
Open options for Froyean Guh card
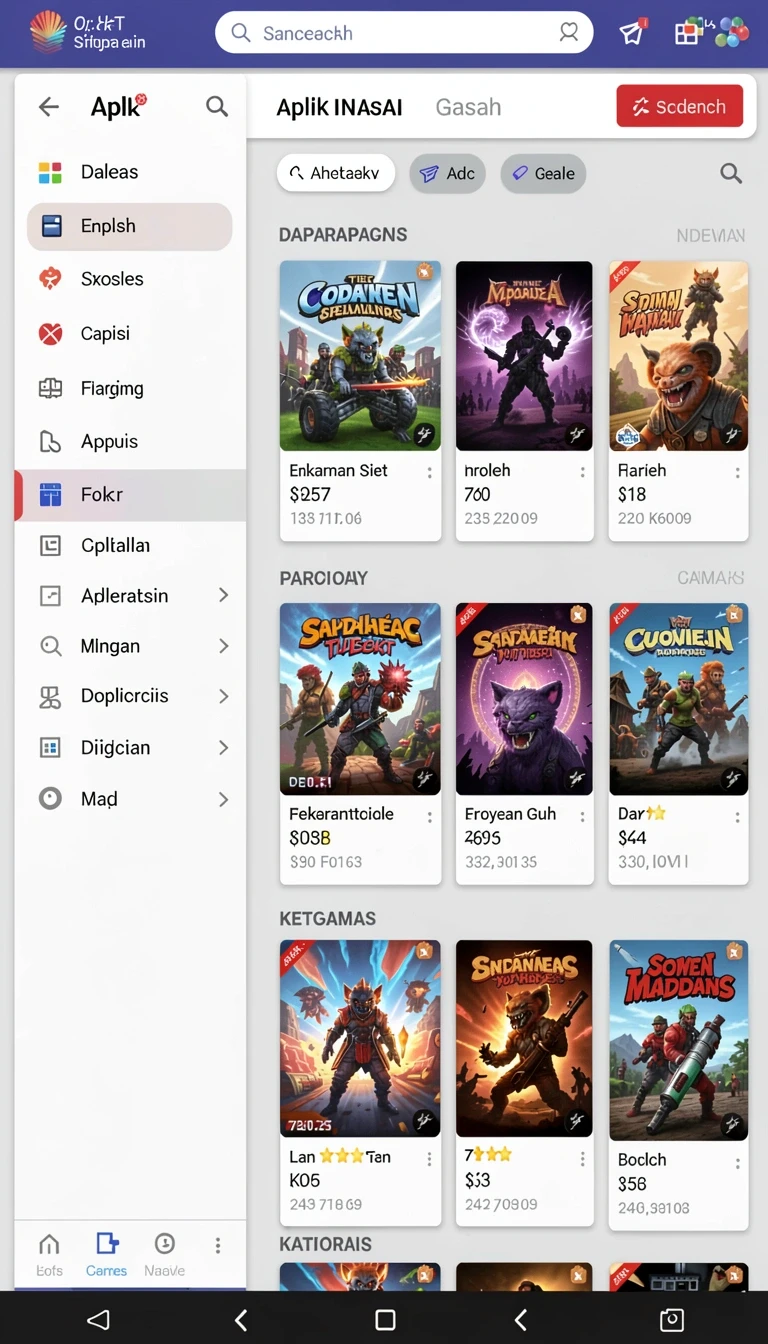click(x=582, y=816)
